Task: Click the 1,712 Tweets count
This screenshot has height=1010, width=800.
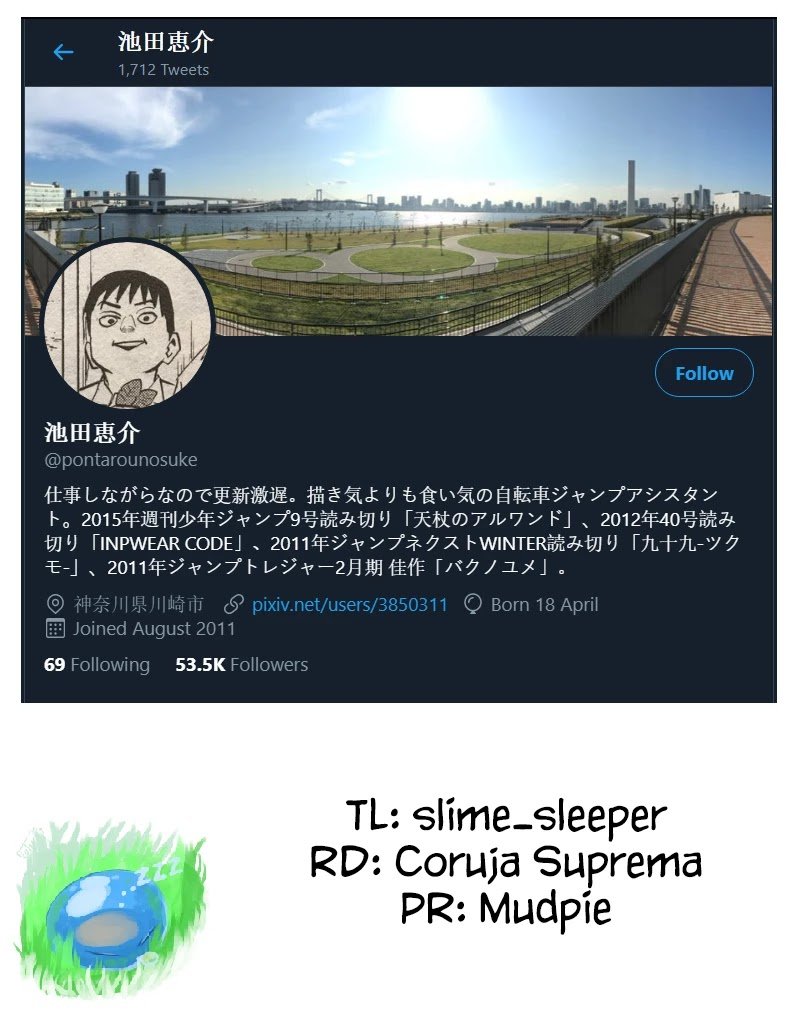Action: (163, 70)
